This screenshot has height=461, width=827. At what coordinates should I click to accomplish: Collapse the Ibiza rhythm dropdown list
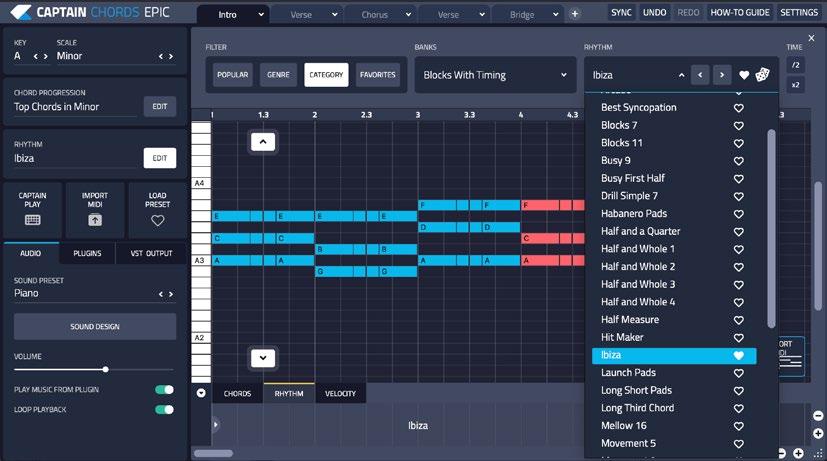coord(681,75)
